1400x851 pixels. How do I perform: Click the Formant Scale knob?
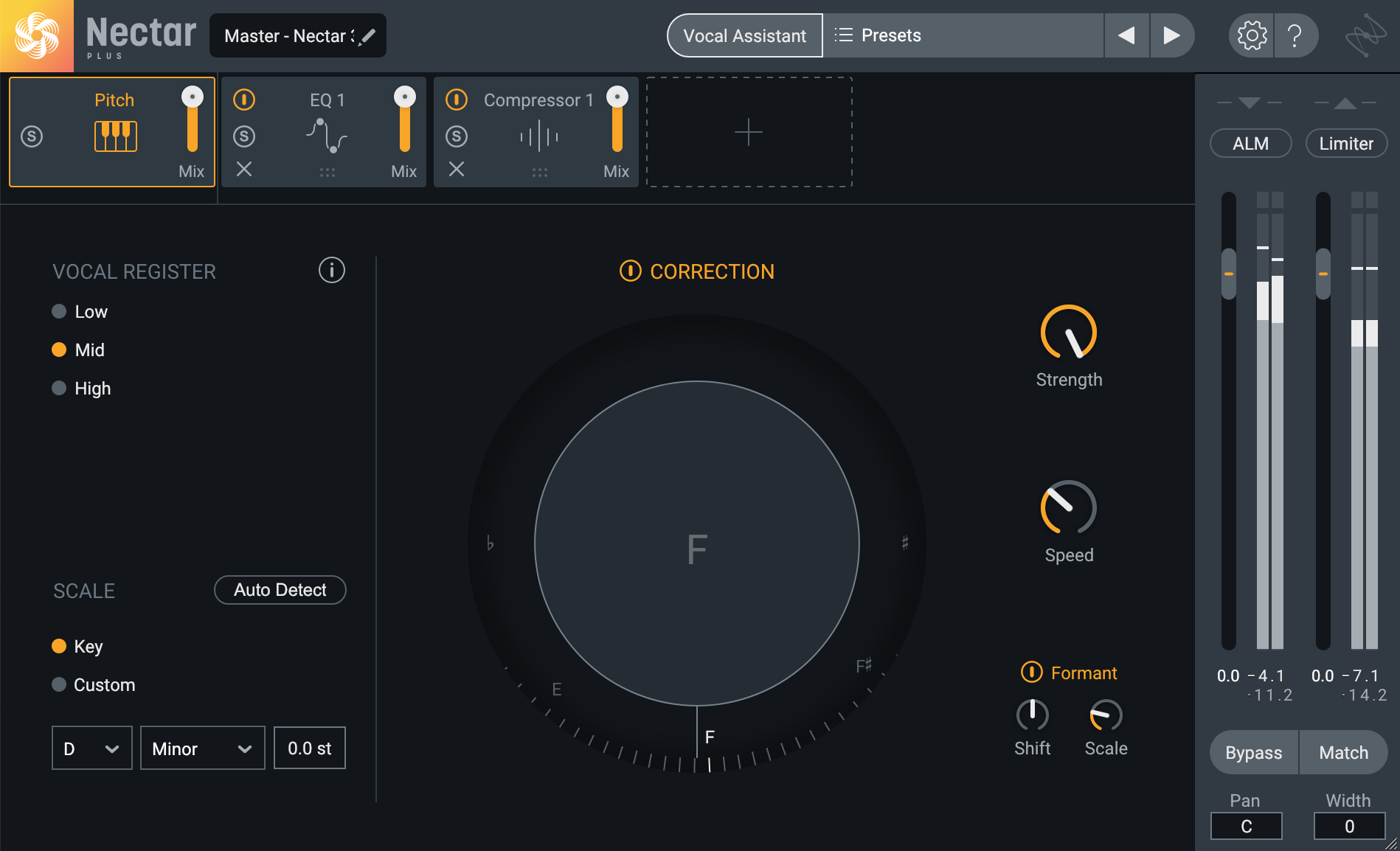click(x=1106, y=715)
